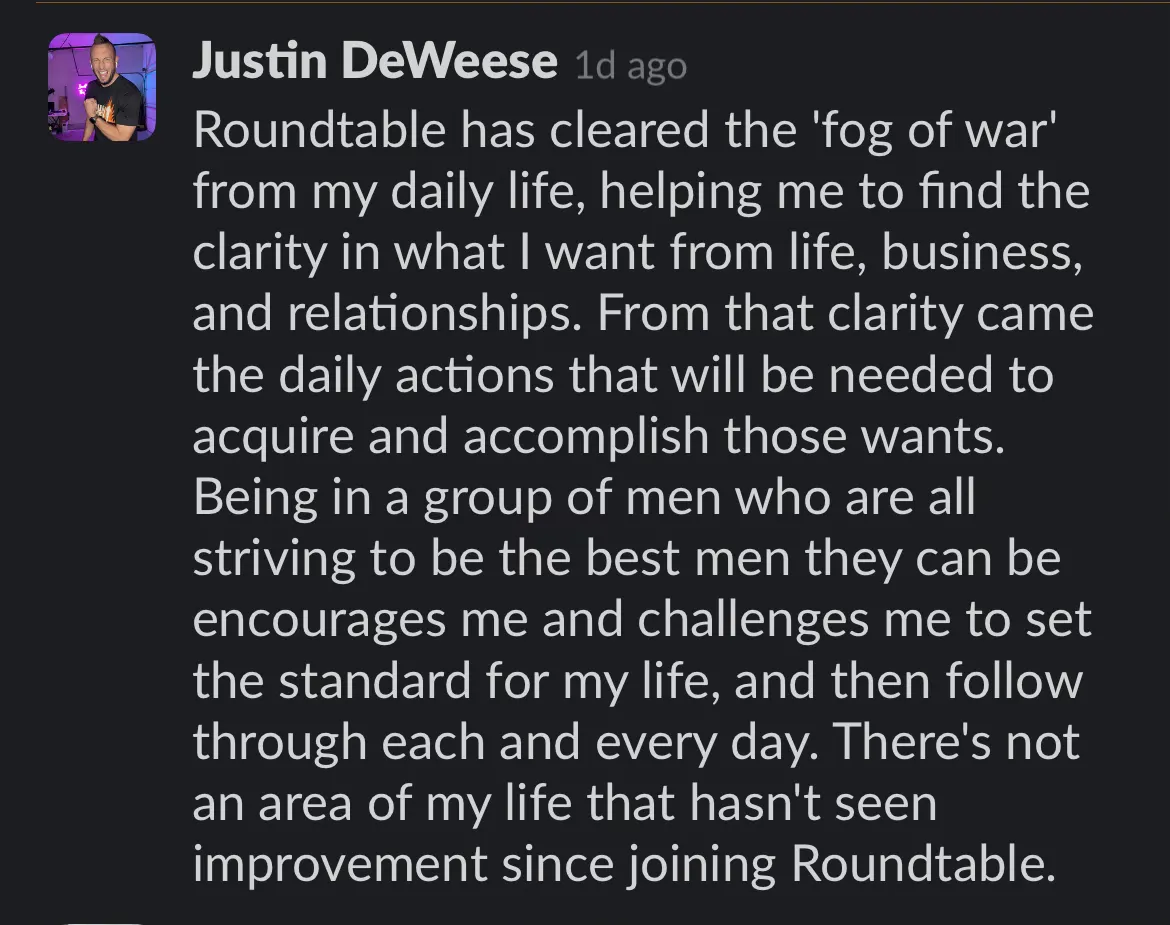Click the text 'through each and every day'
The width and height of the screenshot is (1170, 925).
(506, 743)
